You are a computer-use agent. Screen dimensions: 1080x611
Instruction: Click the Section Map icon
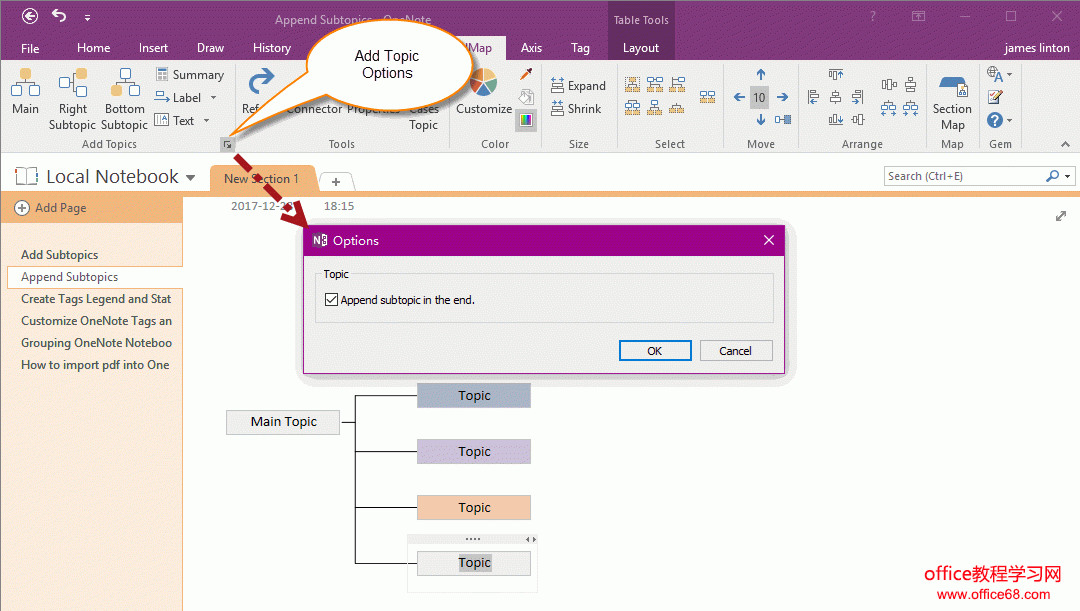coord(952,88)
